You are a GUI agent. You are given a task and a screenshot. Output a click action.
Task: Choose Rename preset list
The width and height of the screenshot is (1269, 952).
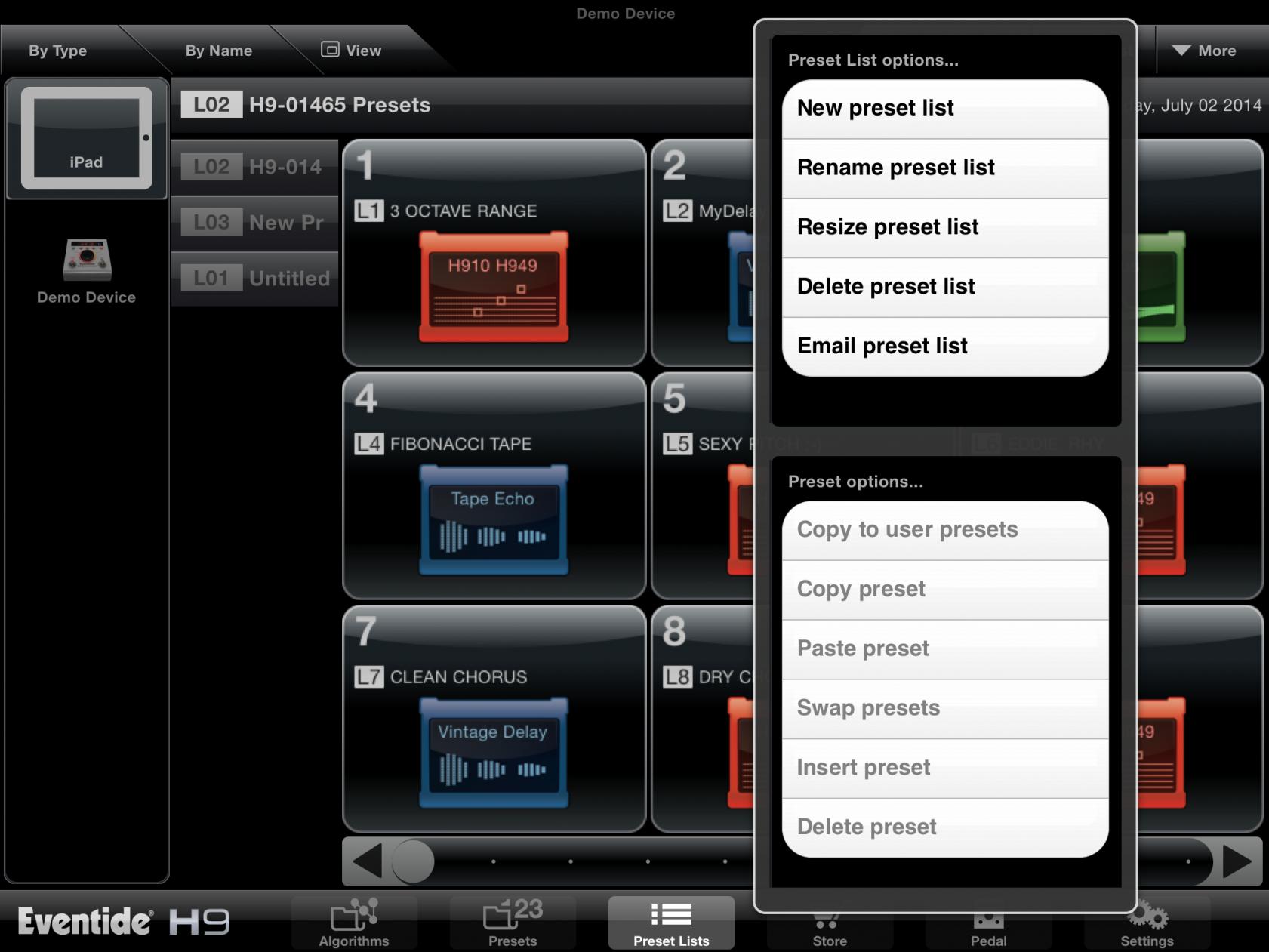(945, 168)
